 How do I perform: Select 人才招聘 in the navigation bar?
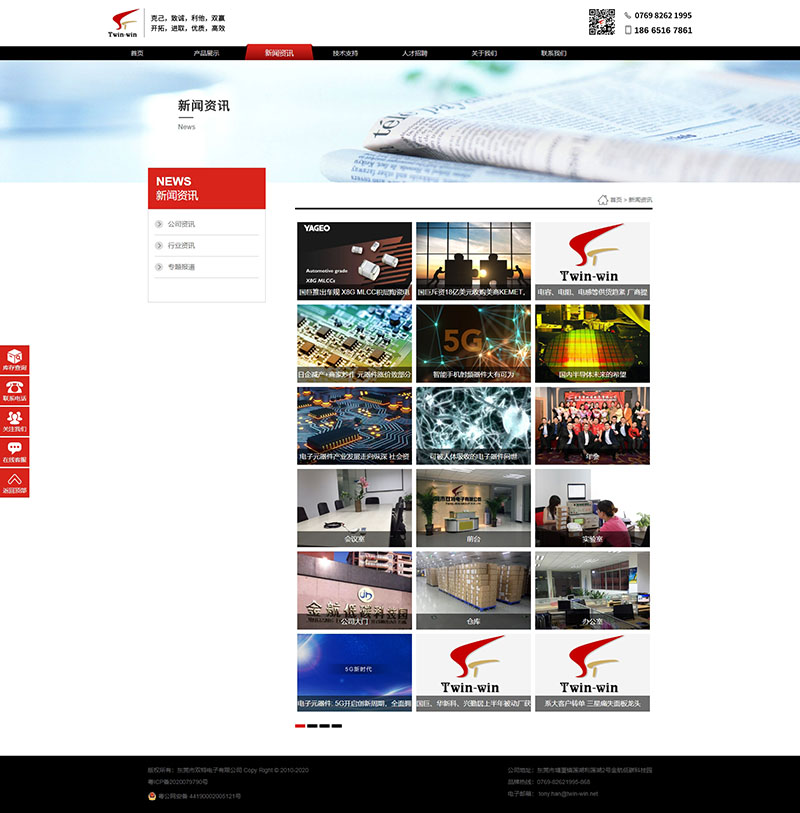click(415, 53)
